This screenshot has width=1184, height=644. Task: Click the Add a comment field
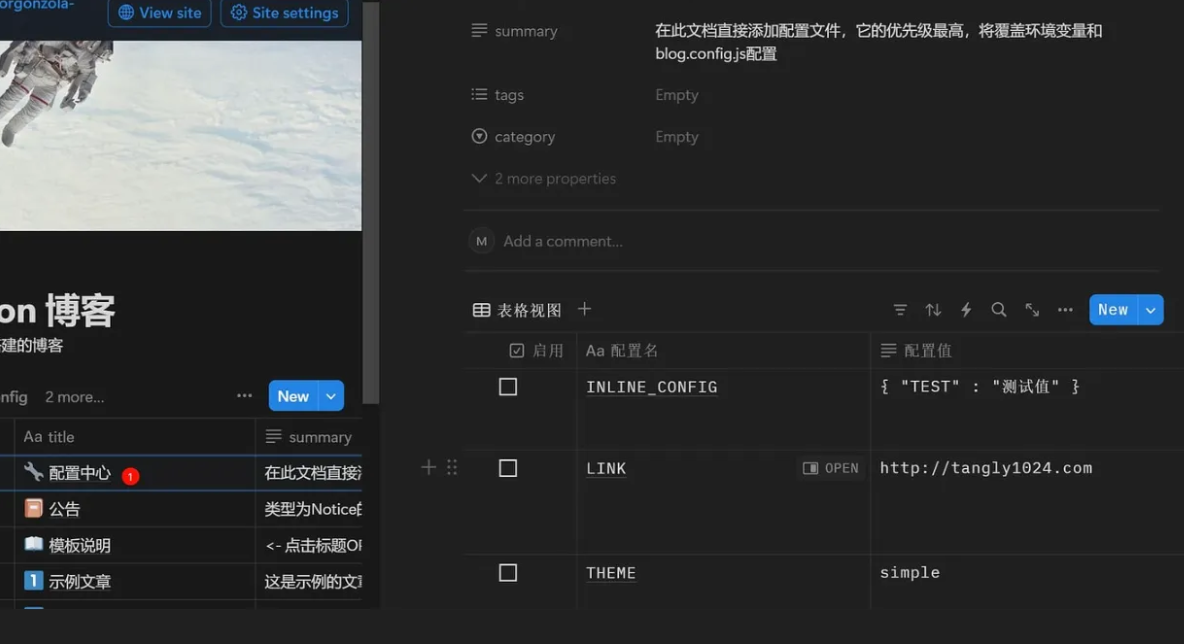tap(563, 241)
